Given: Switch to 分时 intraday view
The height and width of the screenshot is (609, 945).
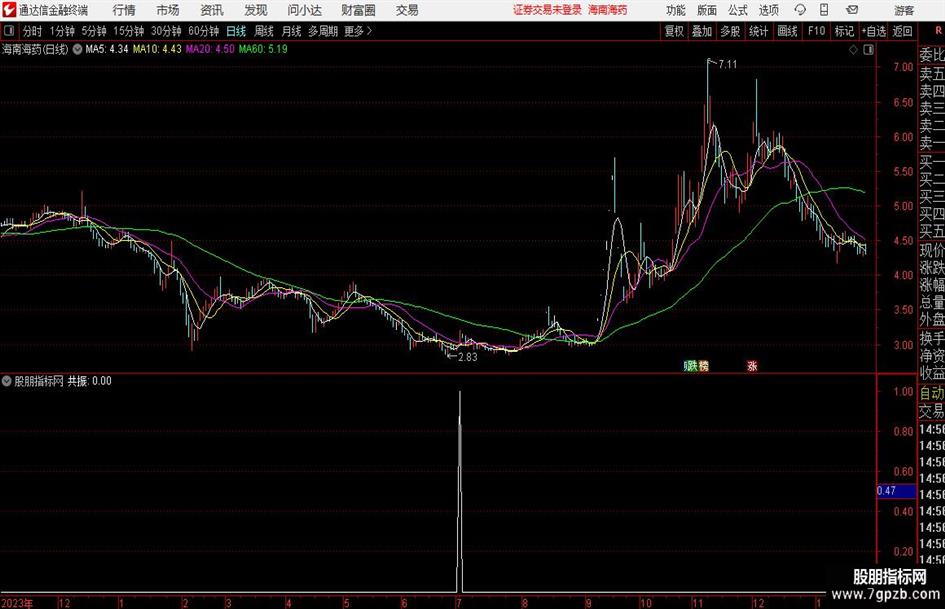Looking at the screenshot, I should tap(33, 31).
